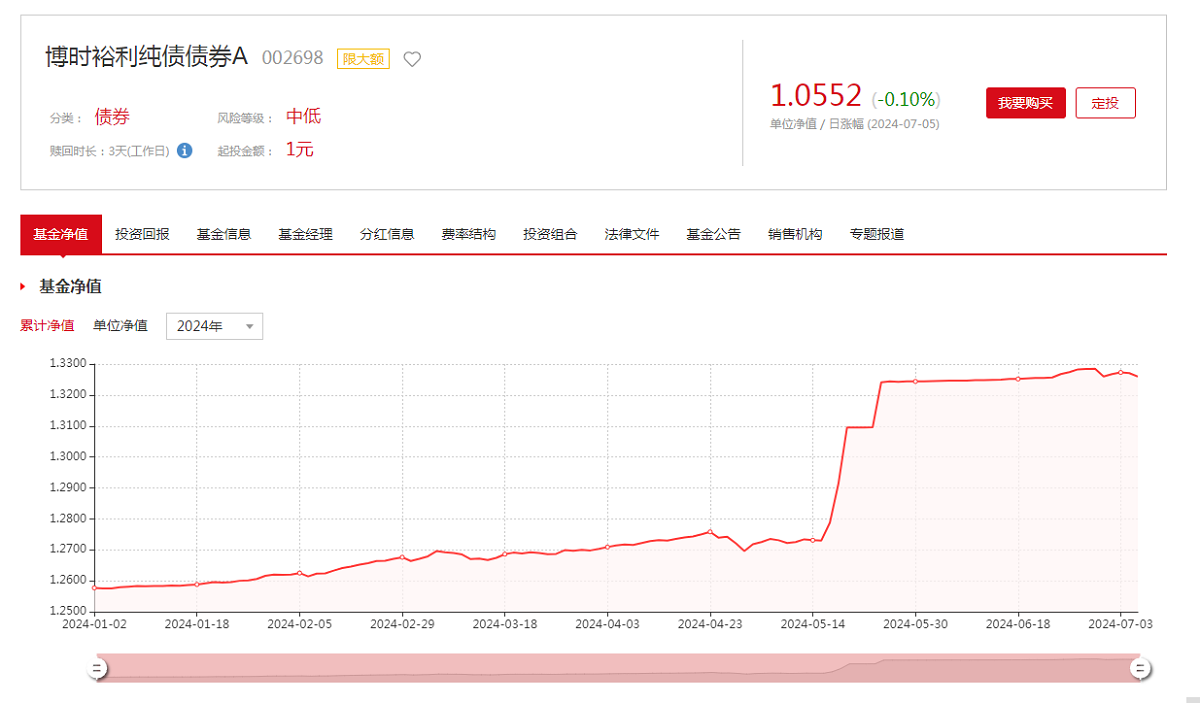Viewport: 1200px width, 703px height.
Task: Click the 债券 category value
Action: pyautogui.click(x=112, y=117)
